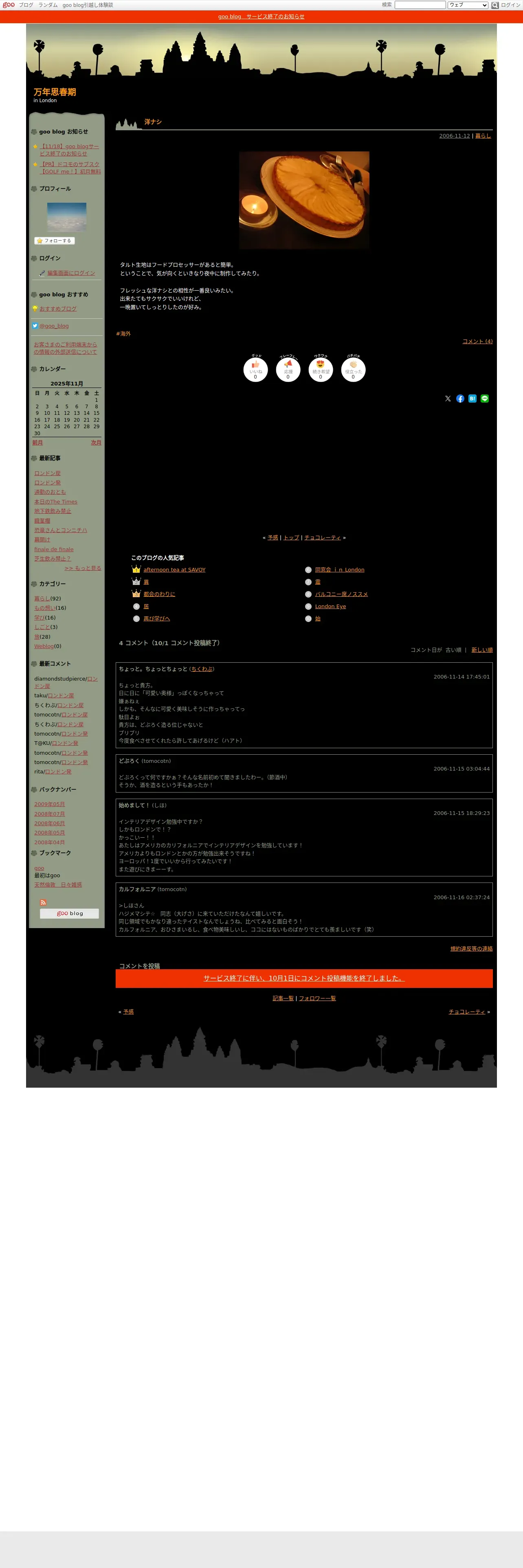Open the ウェブ search scope dropdown
The height and width of the screenshot is (1568, 523).
[468, 5]
